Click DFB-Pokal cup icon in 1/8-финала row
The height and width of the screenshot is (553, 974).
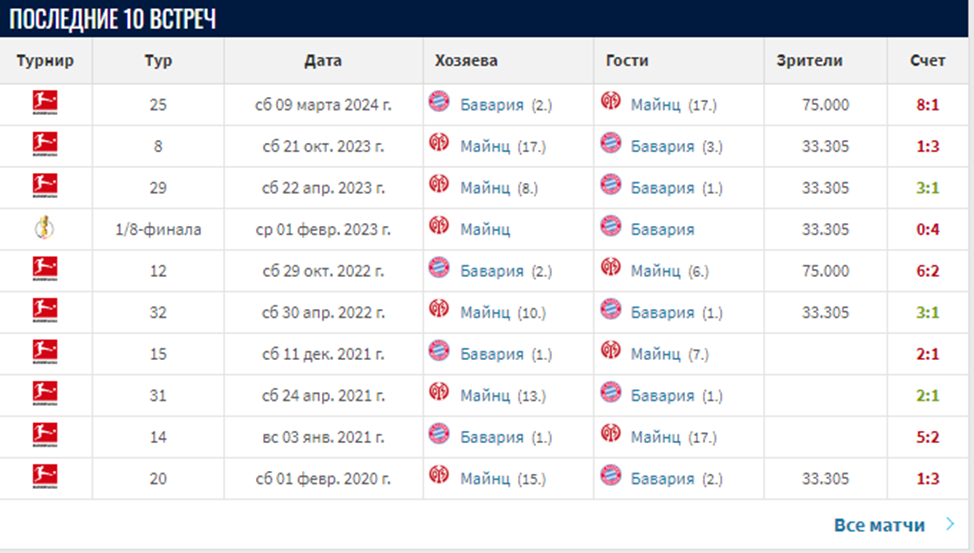coord(45,229)
